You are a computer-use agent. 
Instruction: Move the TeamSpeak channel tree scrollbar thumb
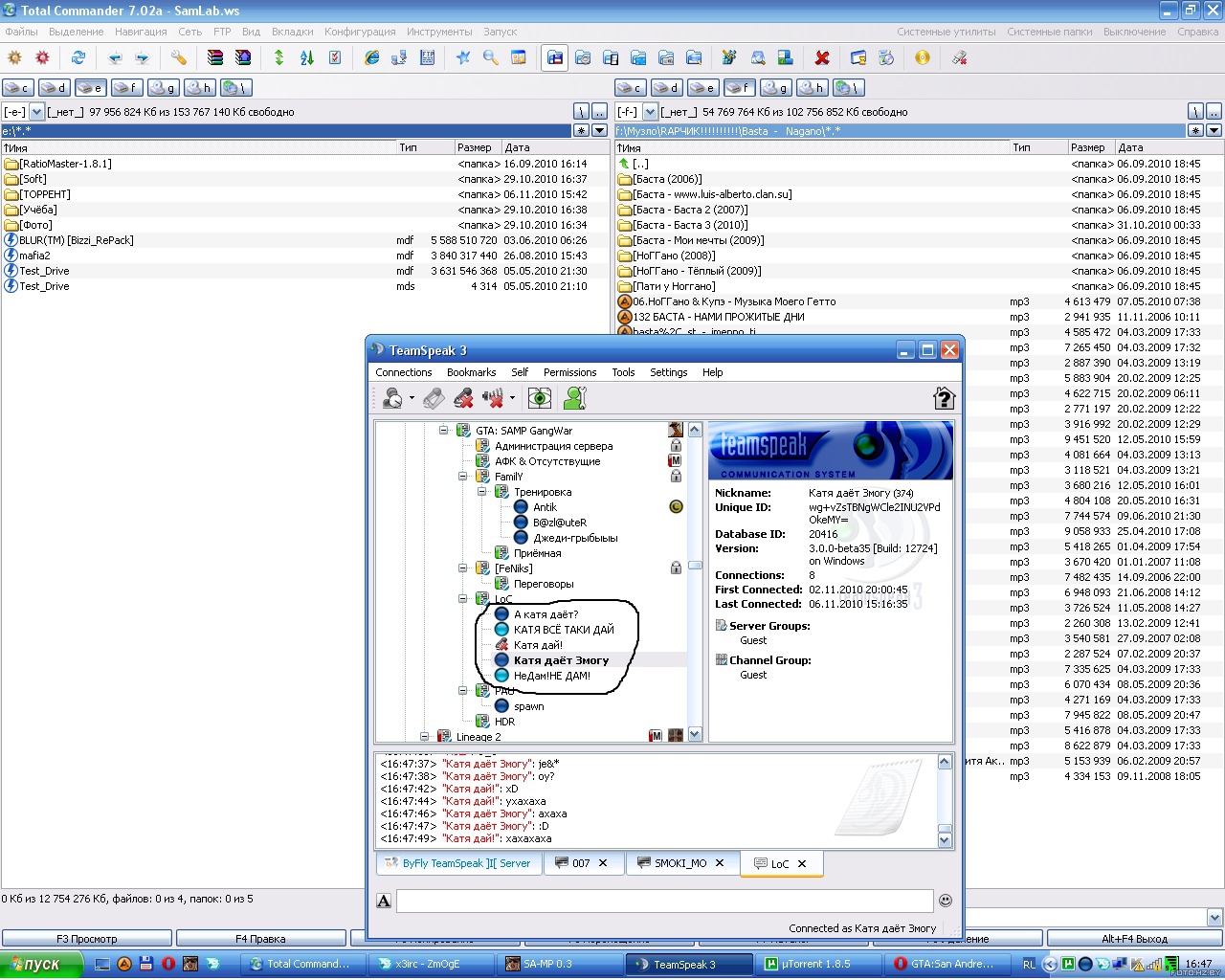tap(695, 565)
